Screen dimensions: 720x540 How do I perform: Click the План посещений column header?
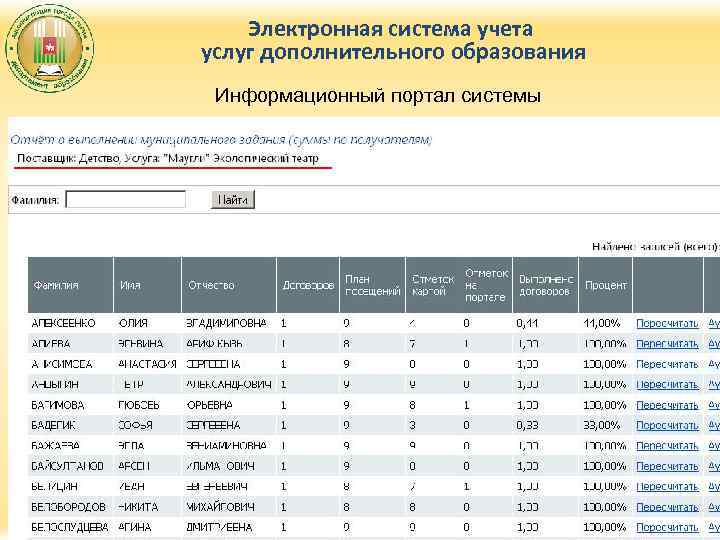(x=372, y=285)
